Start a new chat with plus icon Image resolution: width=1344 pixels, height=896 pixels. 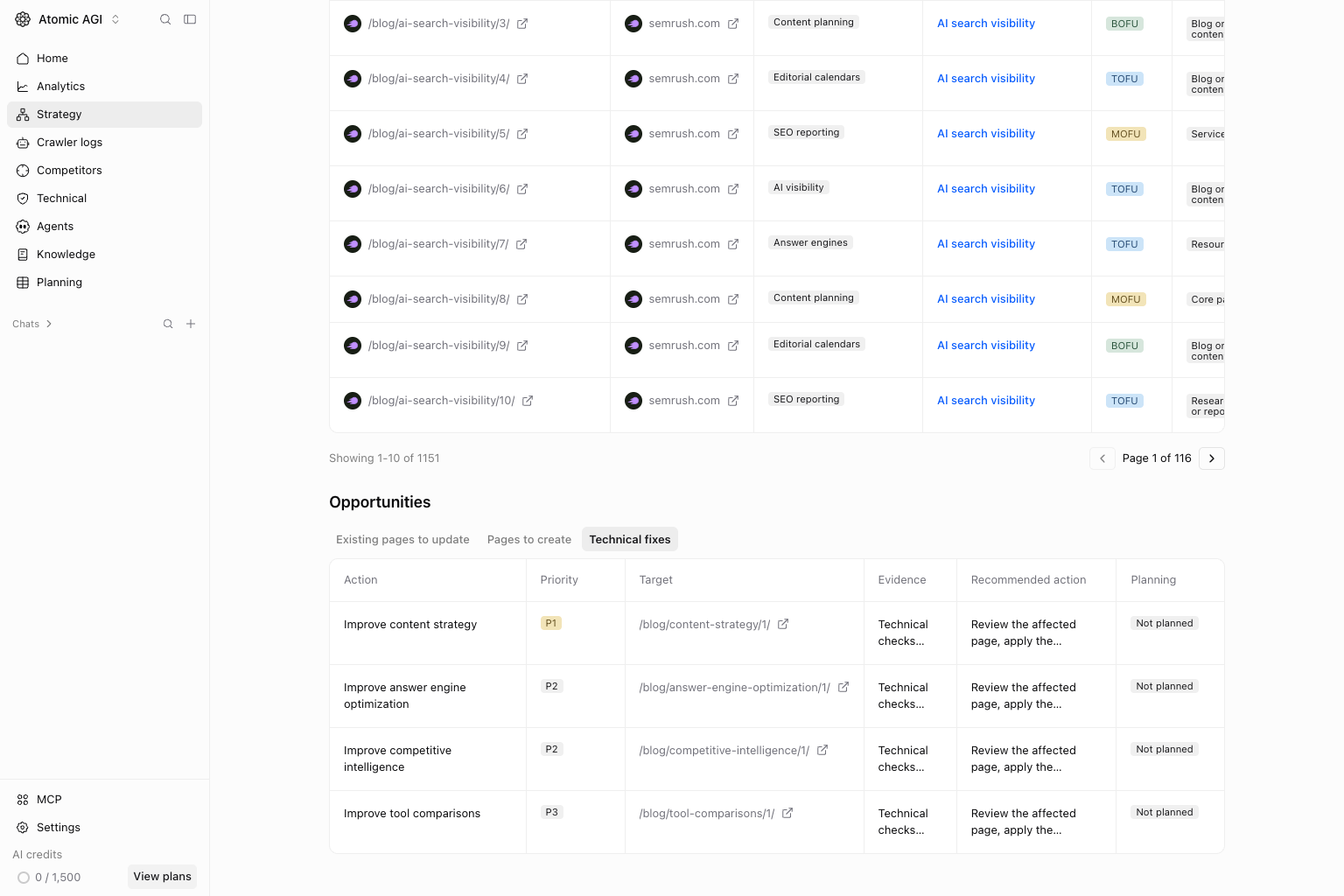click(x=191, y=324)
